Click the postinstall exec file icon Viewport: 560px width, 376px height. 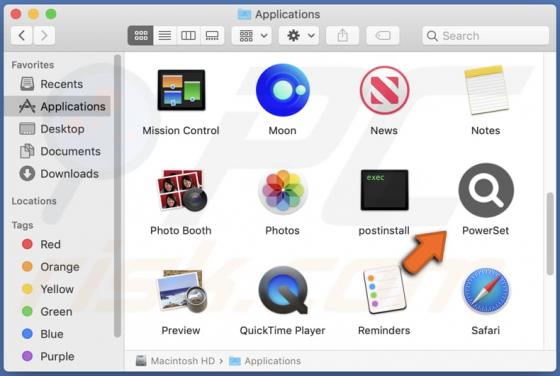[384, 190]
